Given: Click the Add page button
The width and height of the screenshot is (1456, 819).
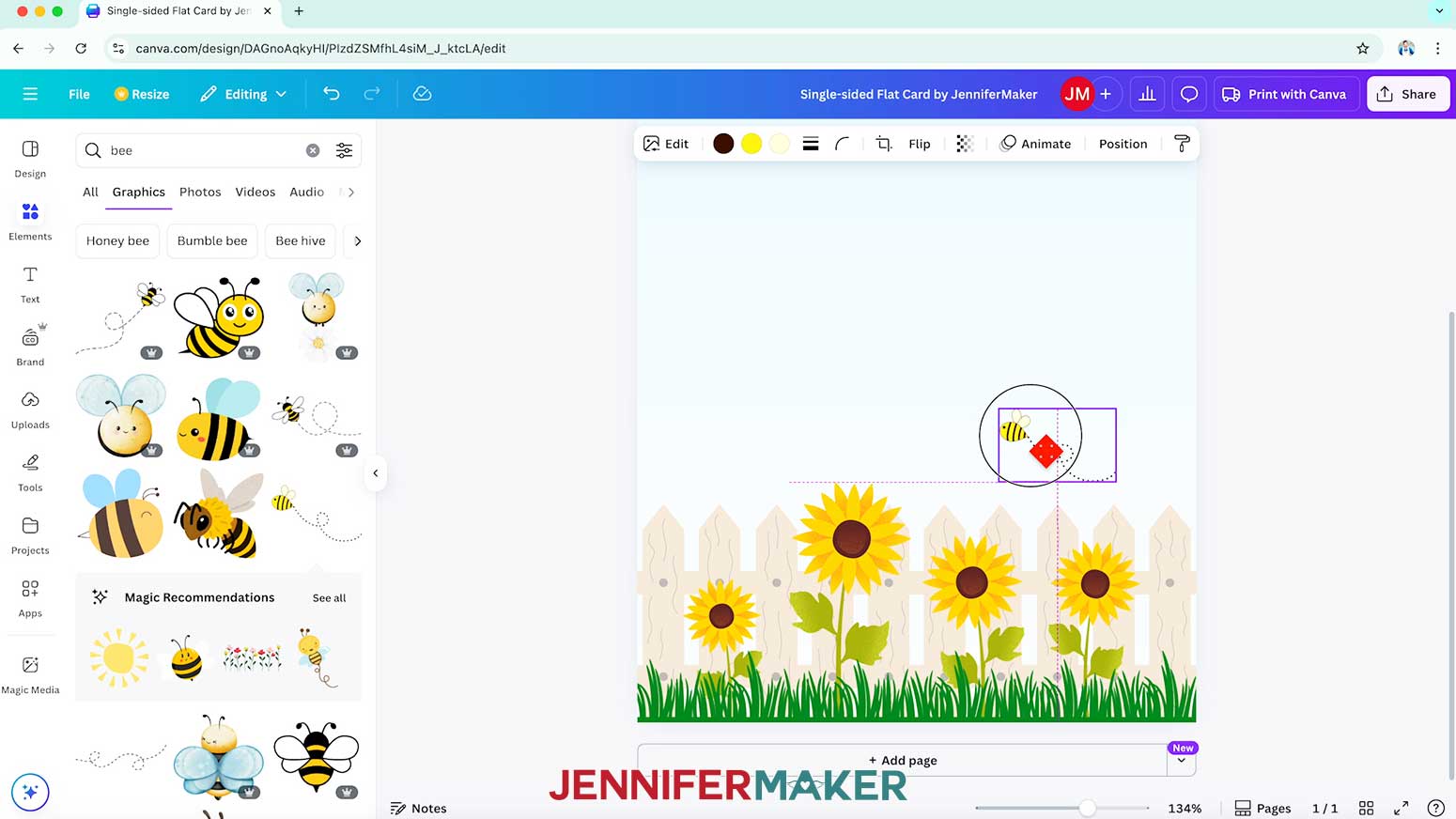Looking at the screenshot, I should tap(902, 760).
